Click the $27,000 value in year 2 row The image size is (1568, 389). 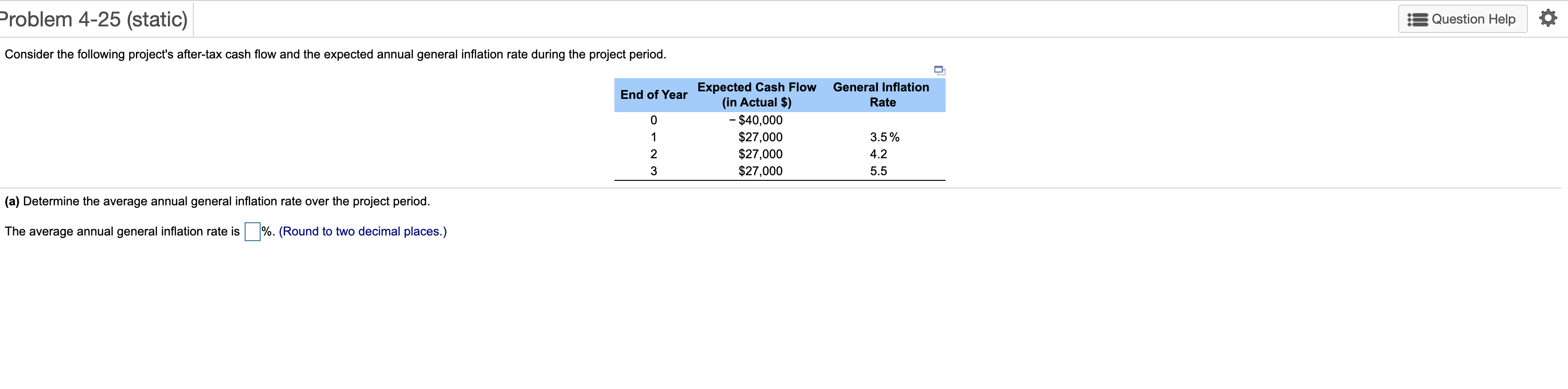(x=760, y=154)
